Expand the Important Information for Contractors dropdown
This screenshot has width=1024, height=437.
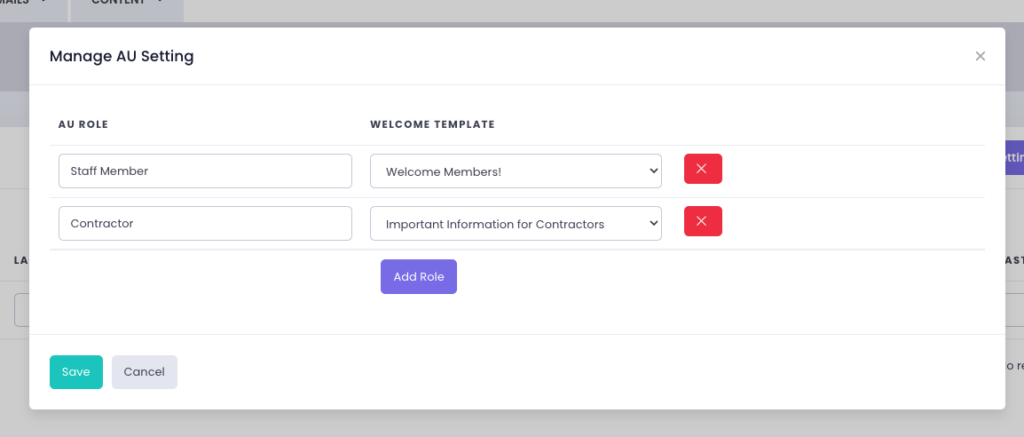point(515,224)
